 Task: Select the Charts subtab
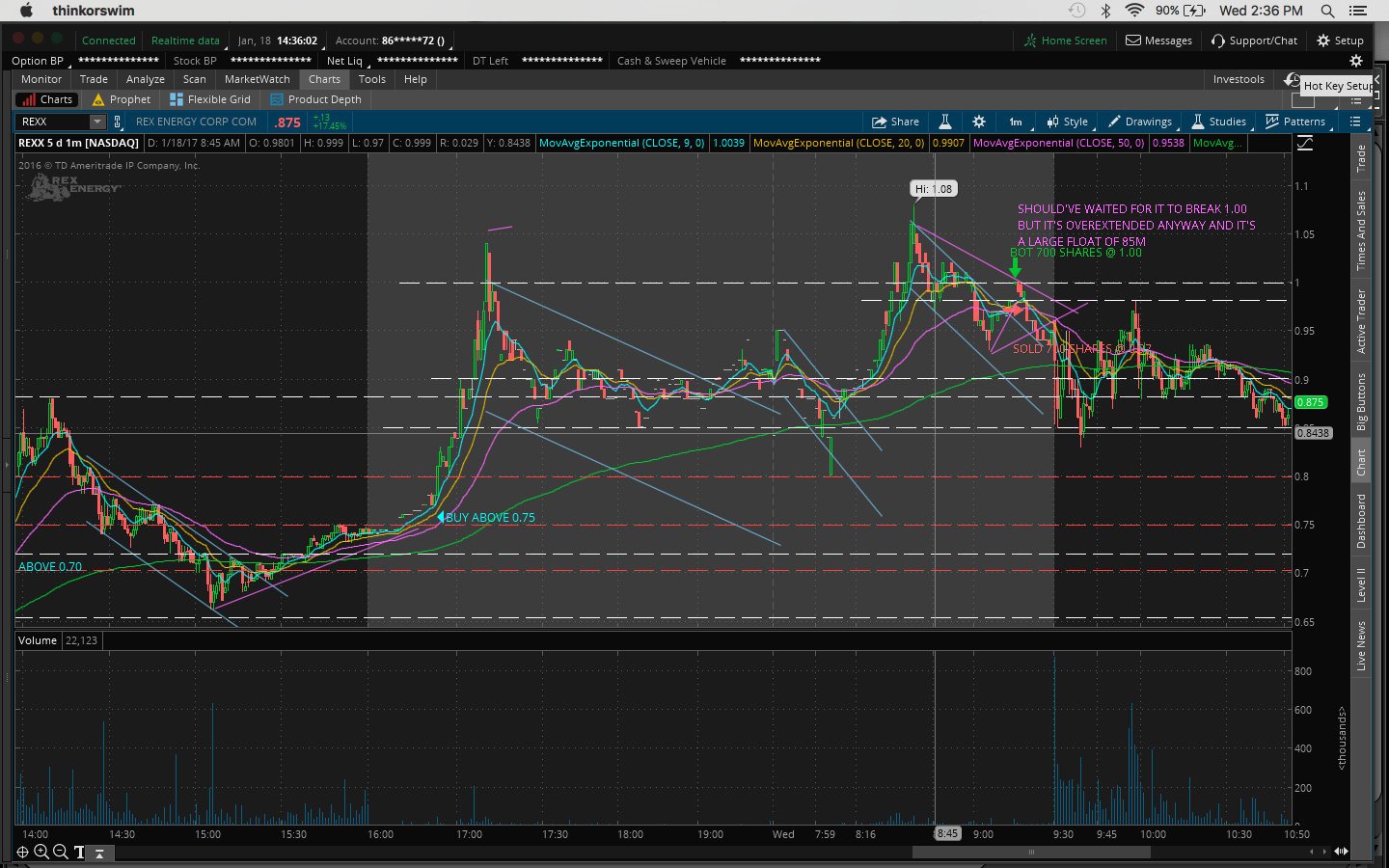coord(45,99)
